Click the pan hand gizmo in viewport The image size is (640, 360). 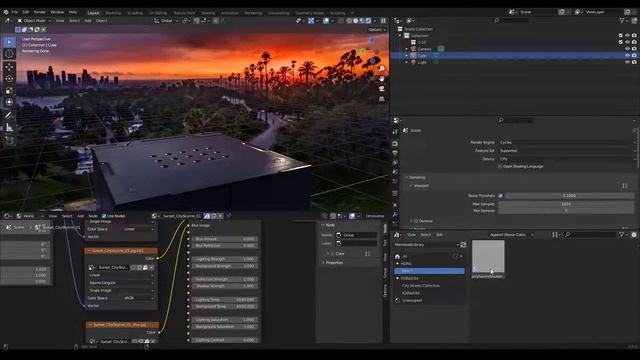[382, 79]
